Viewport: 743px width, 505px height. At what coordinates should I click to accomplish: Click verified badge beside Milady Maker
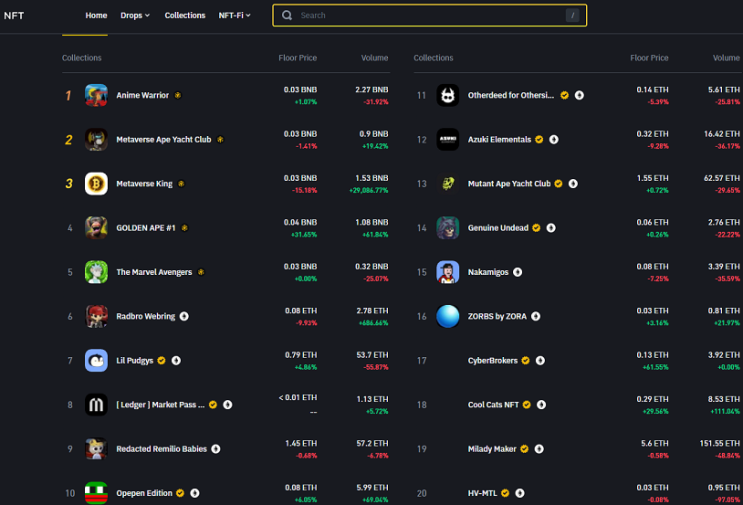coord(524,449)
